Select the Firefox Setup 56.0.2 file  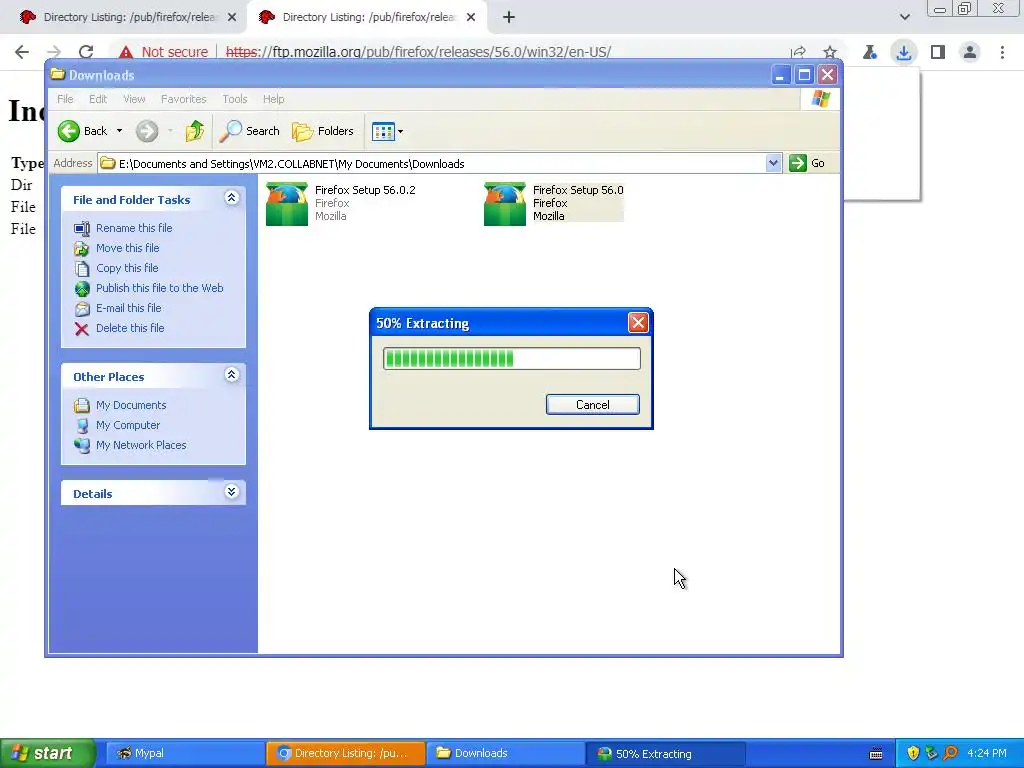[x=340, y=203]
